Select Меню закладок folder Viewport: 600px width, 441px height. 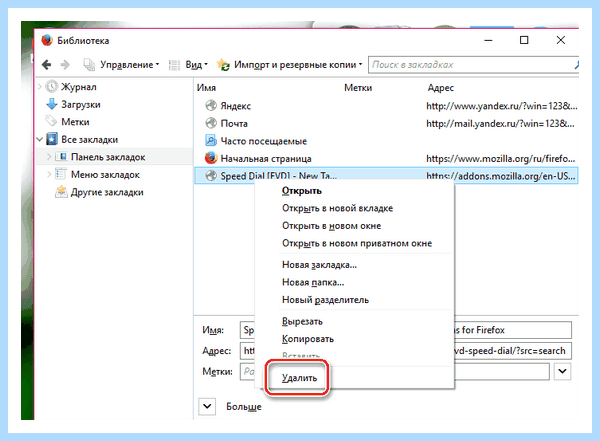[x=105, y=175]
